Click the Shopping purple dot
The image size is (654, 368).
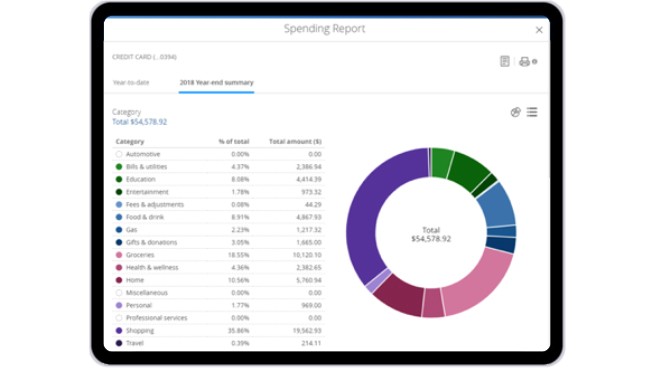[x=119, y=330]
